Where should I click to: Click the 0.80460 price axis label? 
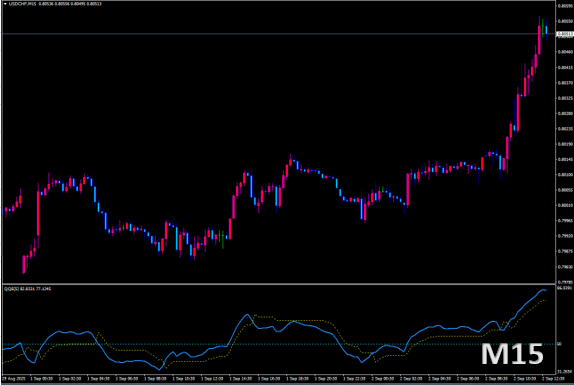[565, 52]
